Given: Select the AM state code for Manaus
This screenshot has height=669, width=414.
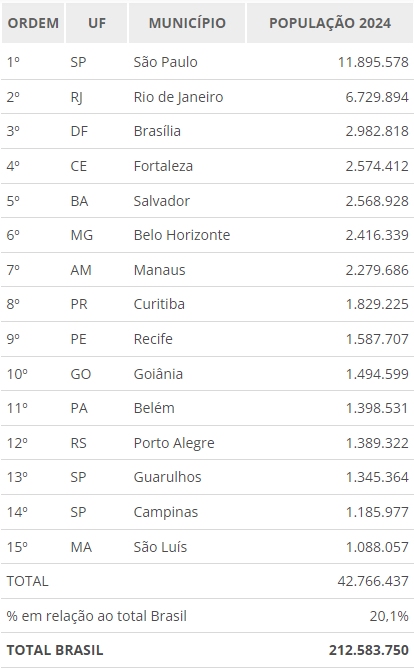Looking at the screenshot, I should coord(81,270).
